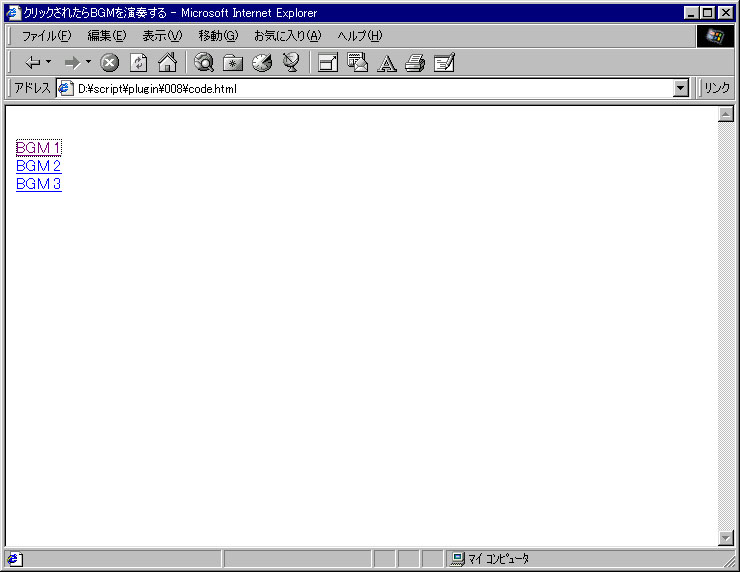Open the 編集(E) menu
740x572 pixels.
107,36
